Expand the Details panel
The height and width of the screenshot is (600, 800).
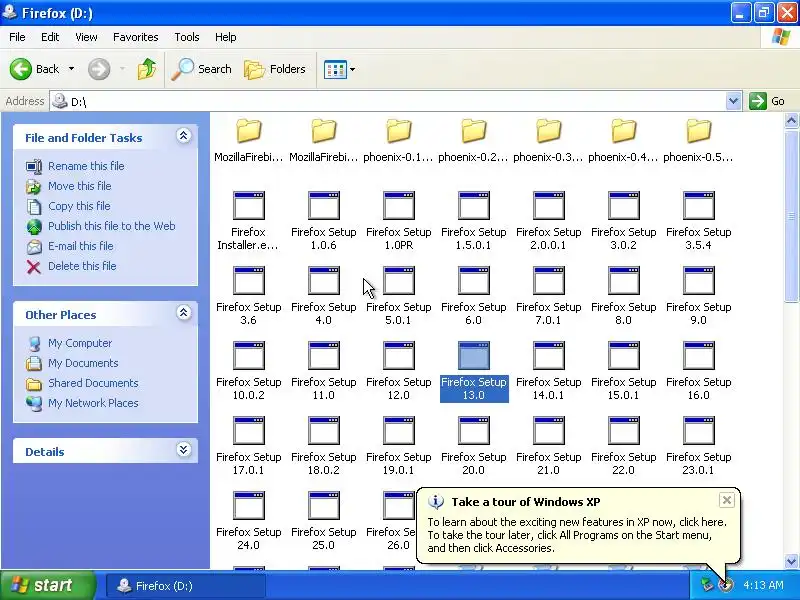pos(184,449)
